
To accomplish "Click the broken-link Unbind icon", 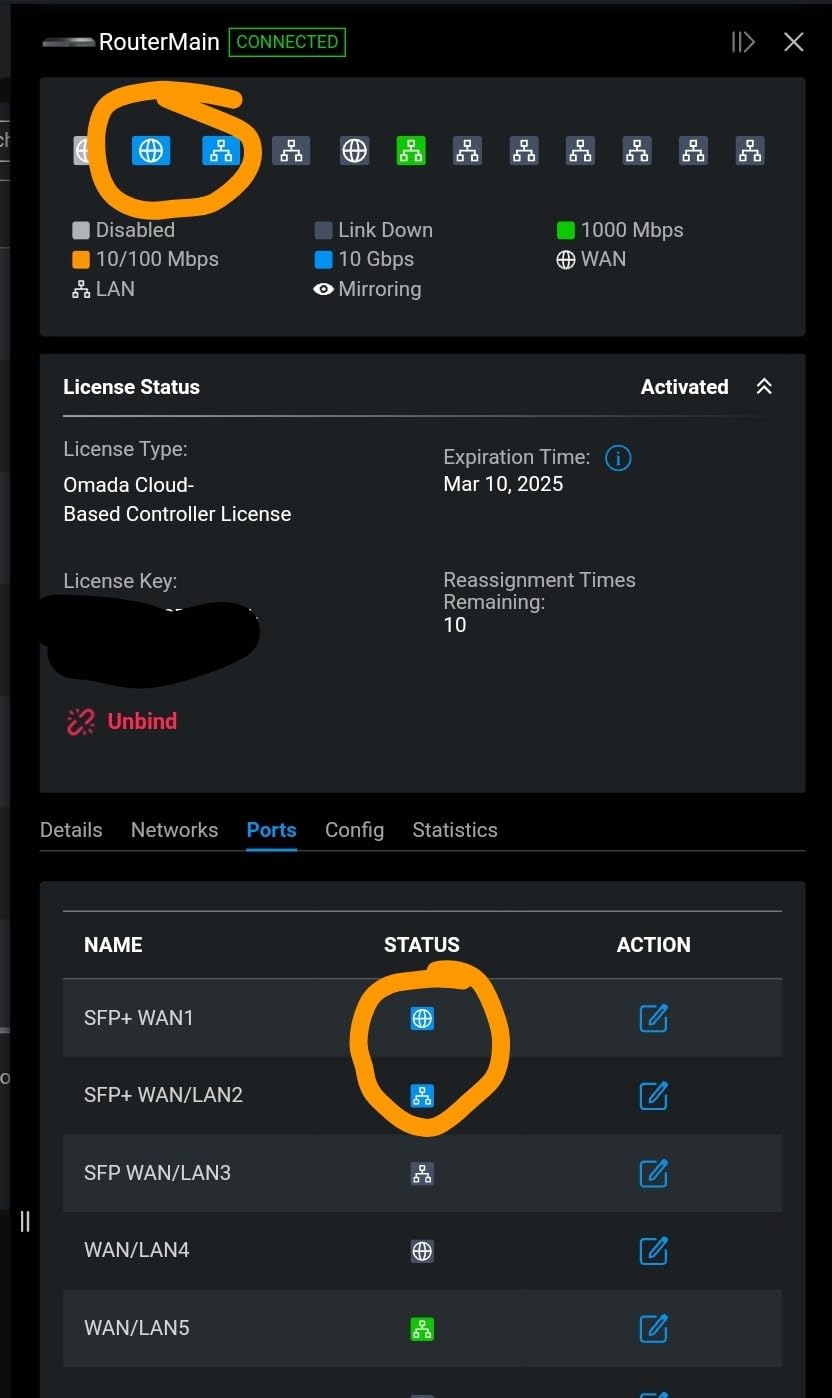I will [x=80, y=721].
